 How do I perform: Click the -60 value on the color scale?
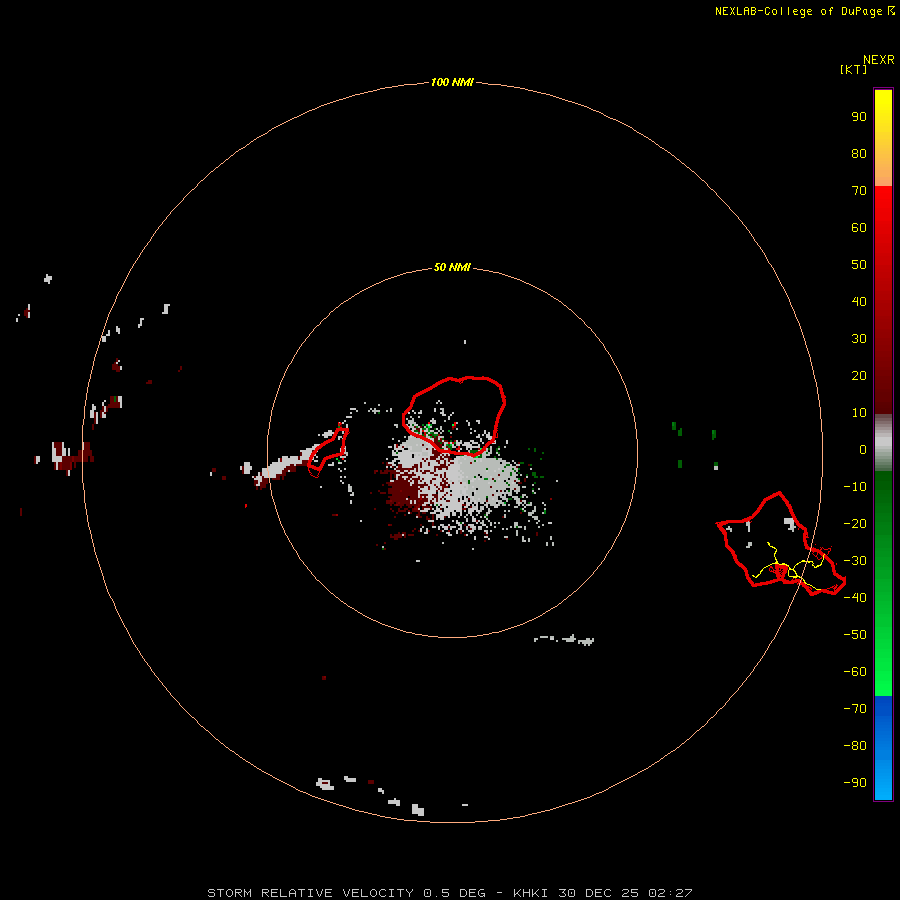point(855,672)
